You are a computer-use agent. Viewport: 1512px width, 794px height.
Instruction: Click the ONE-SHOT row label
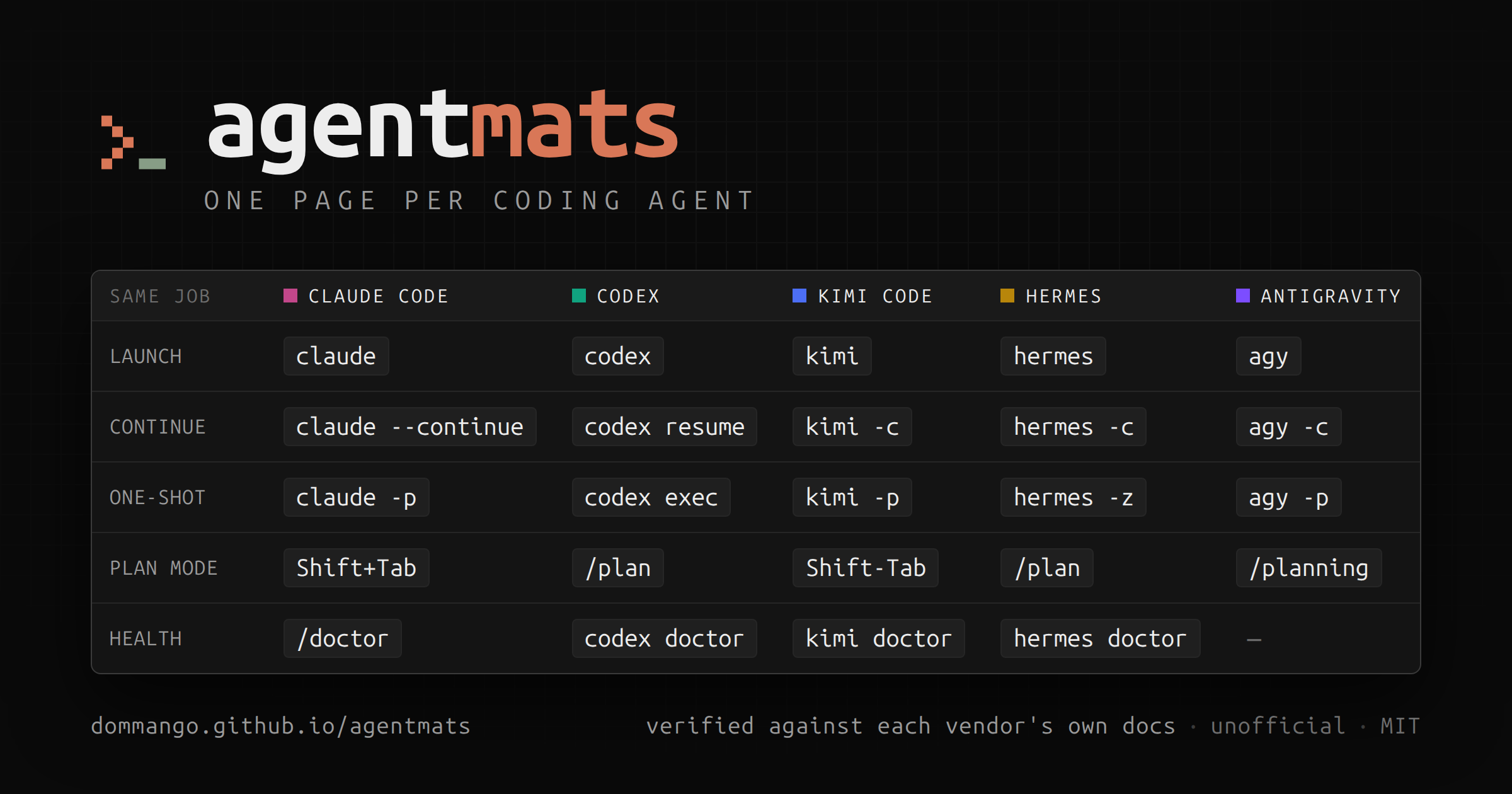(x=157, y=498)
